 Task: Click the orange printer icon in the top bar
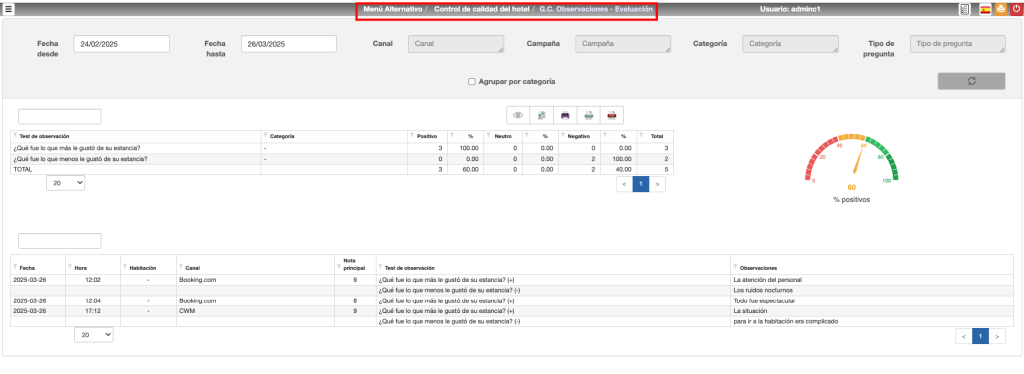pyautogui.click(x=1000, y=9)
